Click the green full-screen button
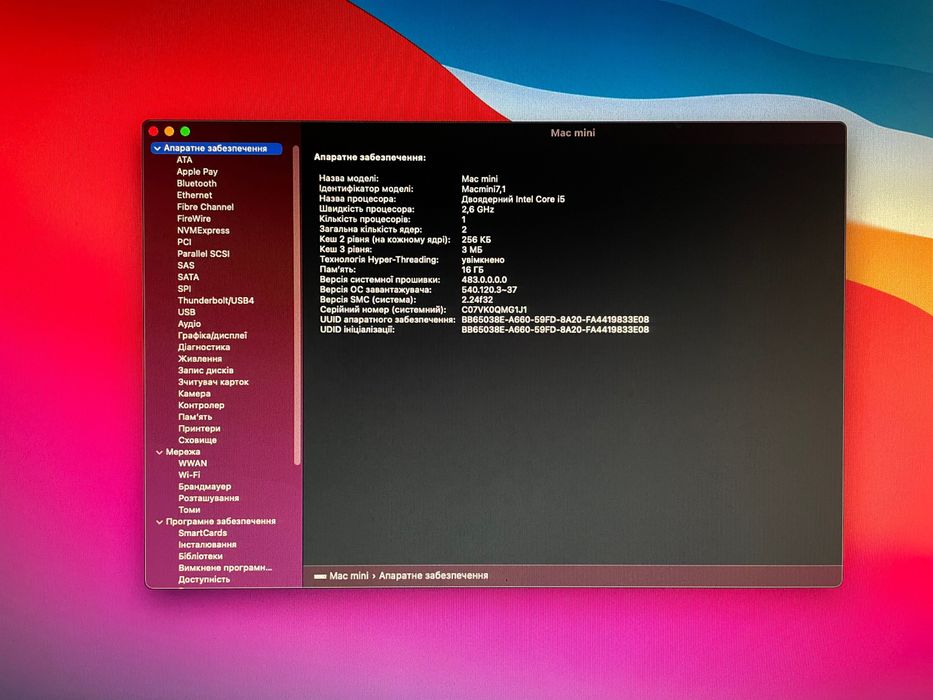Image resolution: width=933 pixels, height=700 pixels. click(185, 131)
